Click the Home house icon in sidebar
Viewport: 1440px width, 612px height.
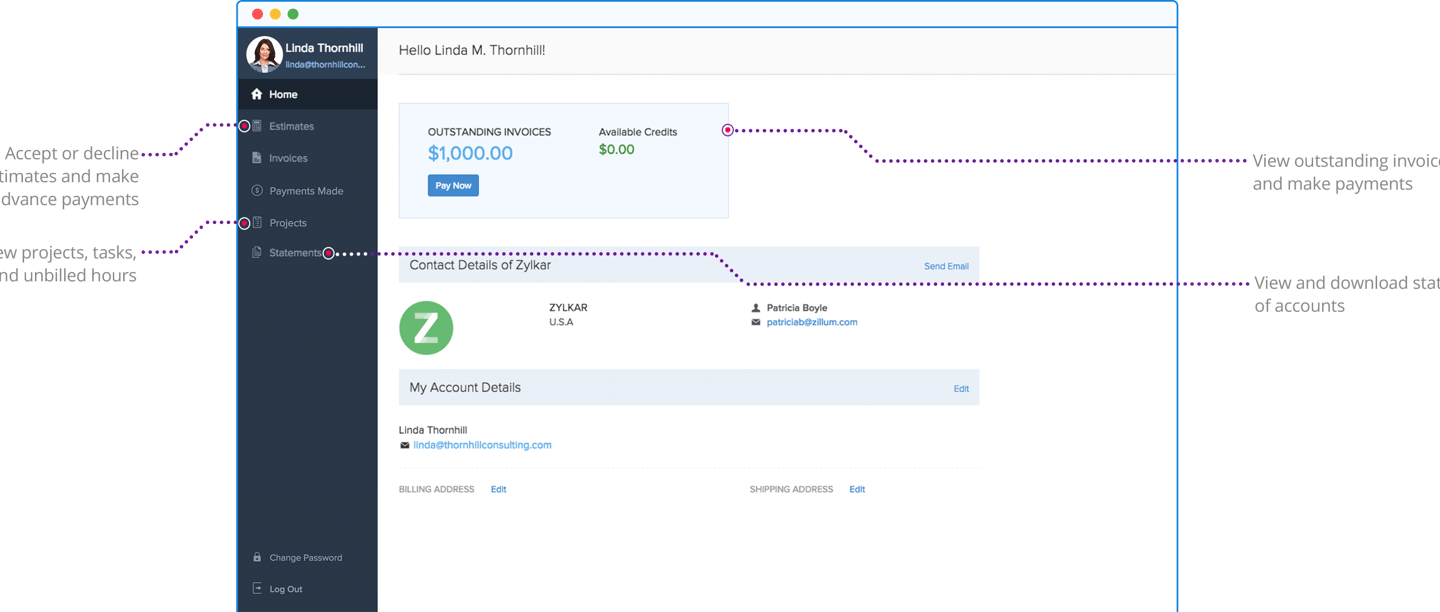[257, 94]
